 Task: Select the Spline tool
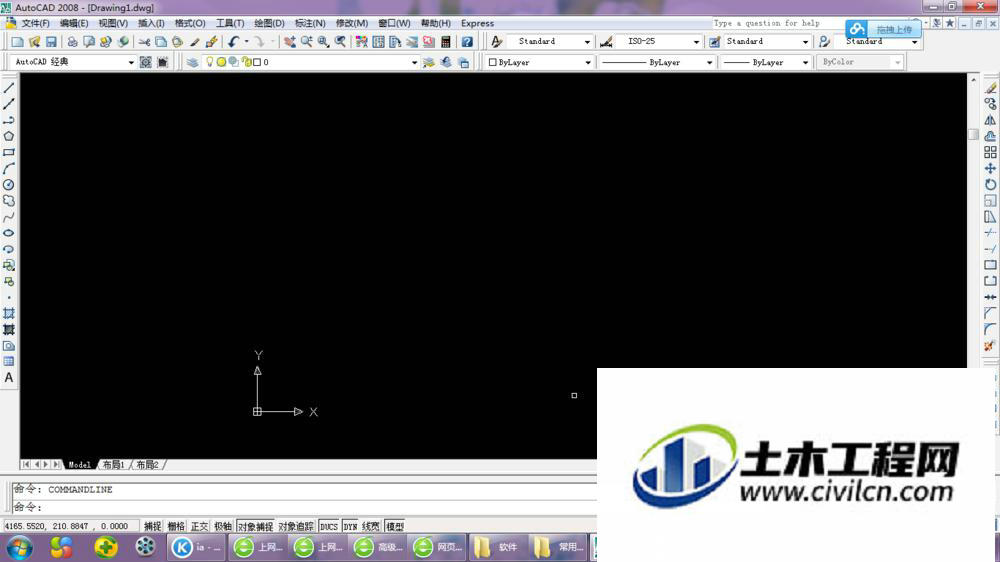pyautogui.click(x=9, y=217)
